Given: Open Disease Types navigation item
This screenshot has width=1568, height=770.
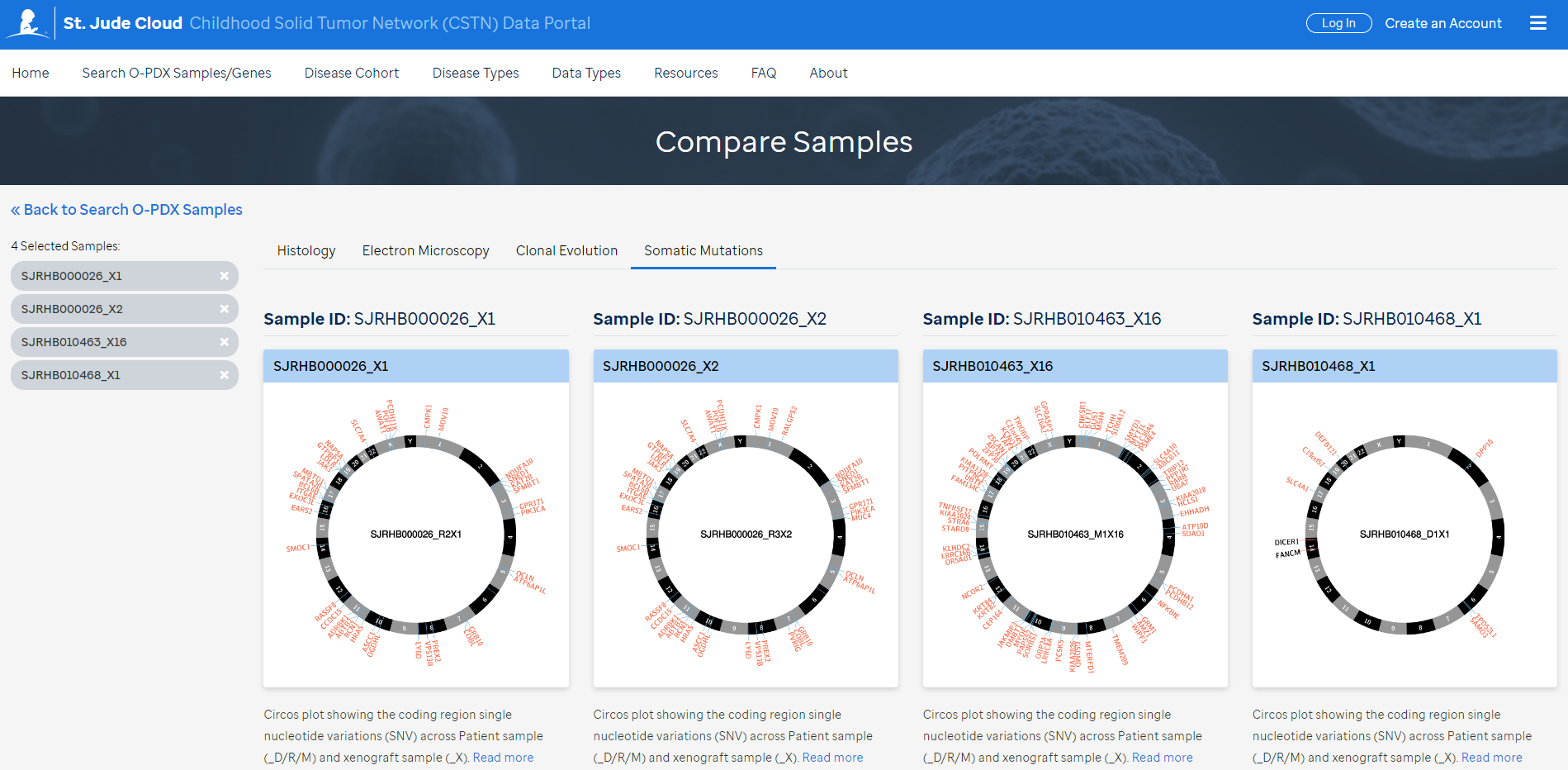Looking at the screenshot, I should 476,73.
